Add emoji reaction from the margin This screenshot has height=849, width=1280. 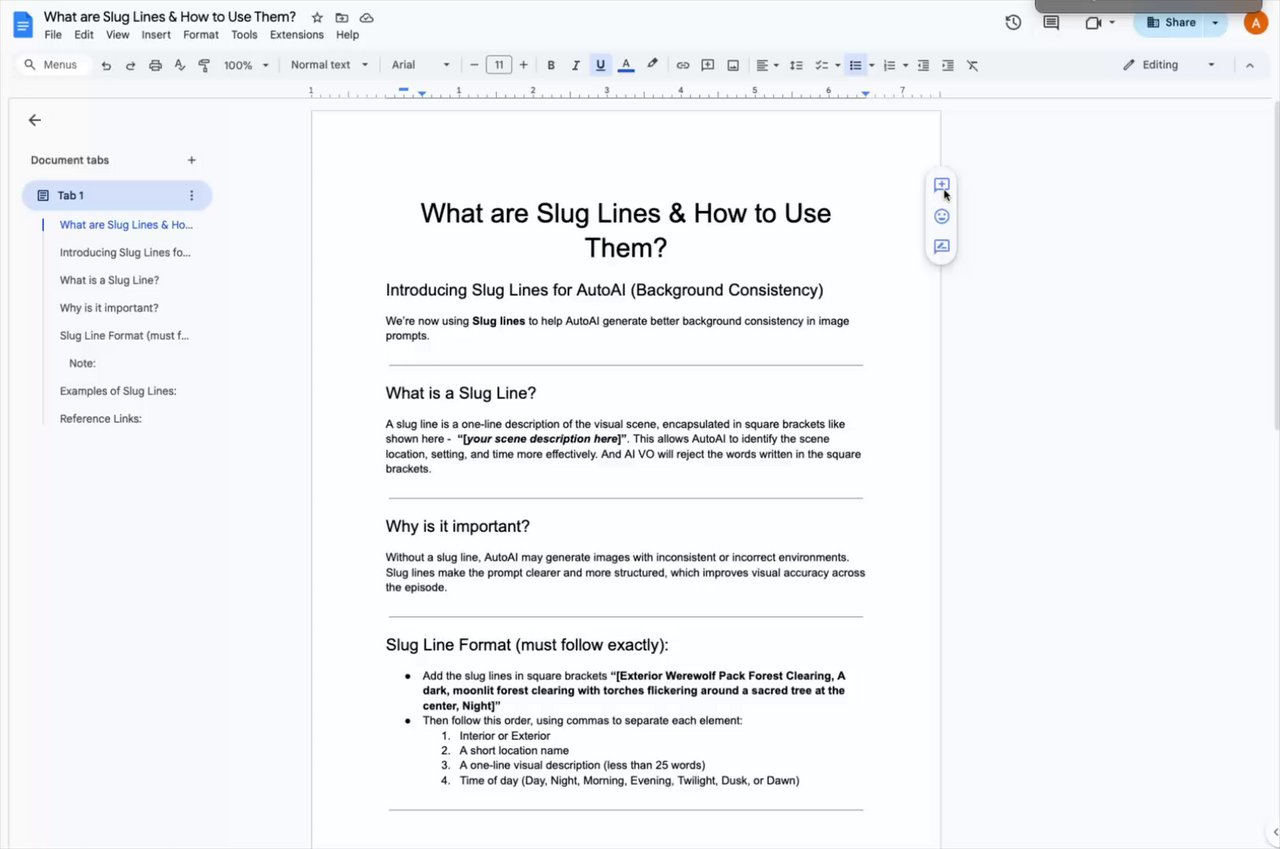click(x=941, y=216)
